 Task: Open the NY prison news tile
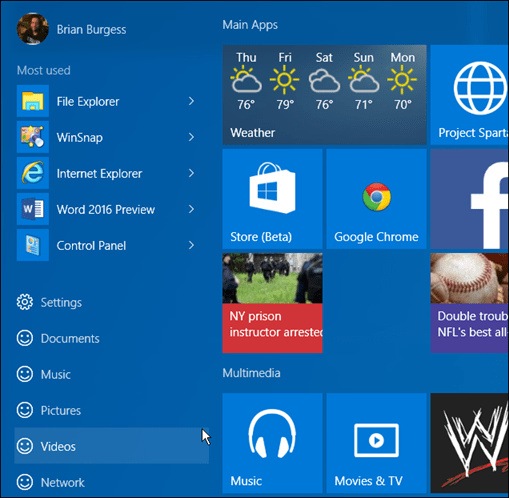[272, 303]
